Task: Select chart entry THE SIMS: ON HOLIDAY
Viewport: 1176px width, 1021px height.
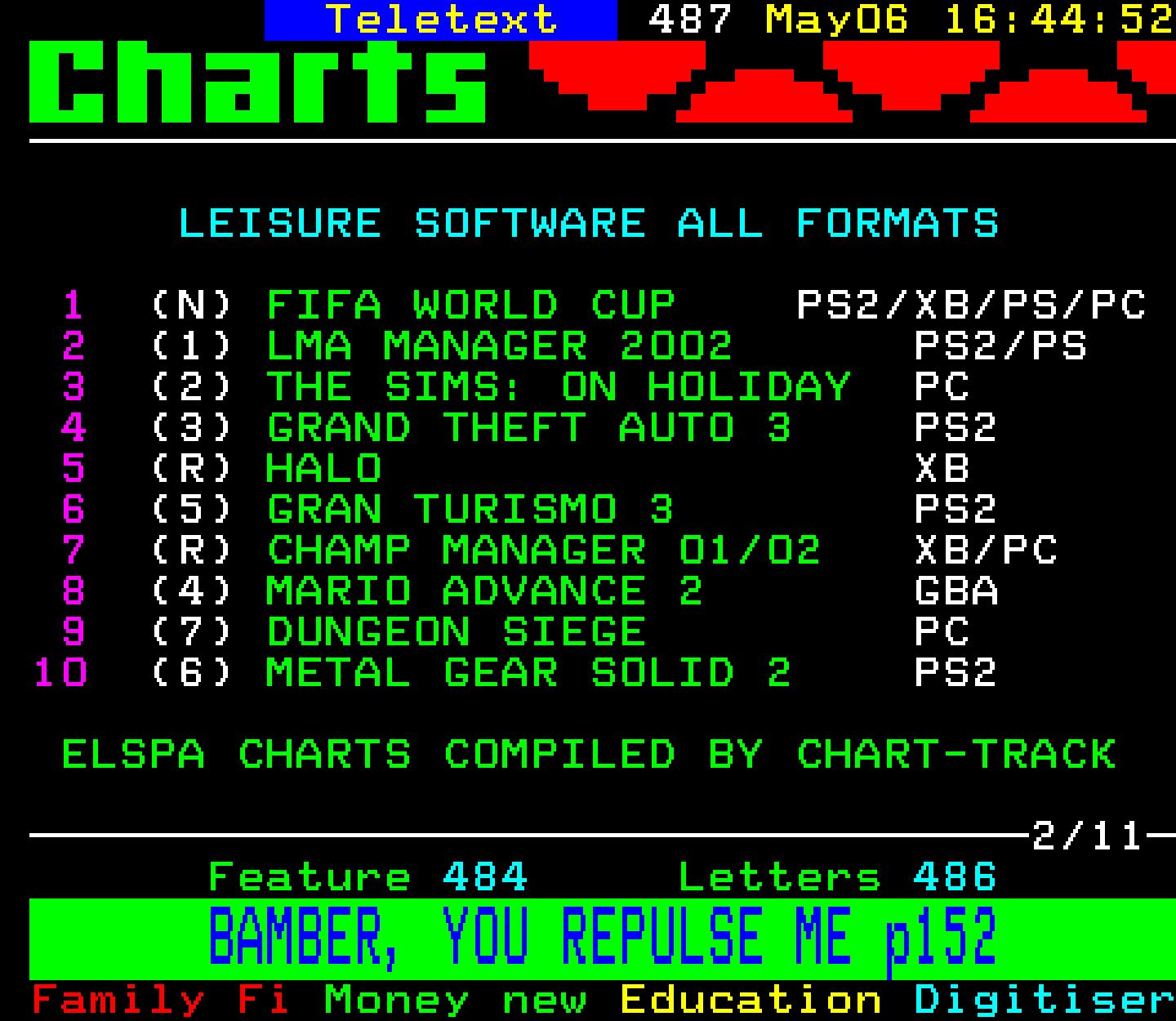Action: 559,387
